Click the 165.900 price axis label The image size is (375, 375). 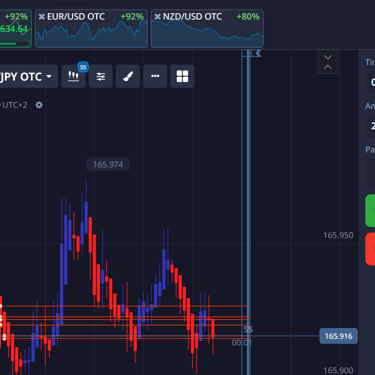338,370
